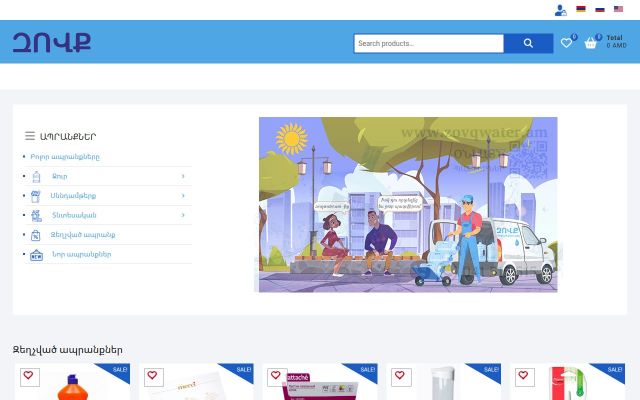The image size is (640, 400).
Task: Add fifth sale product to wishlist
Action: pos(524,377)
